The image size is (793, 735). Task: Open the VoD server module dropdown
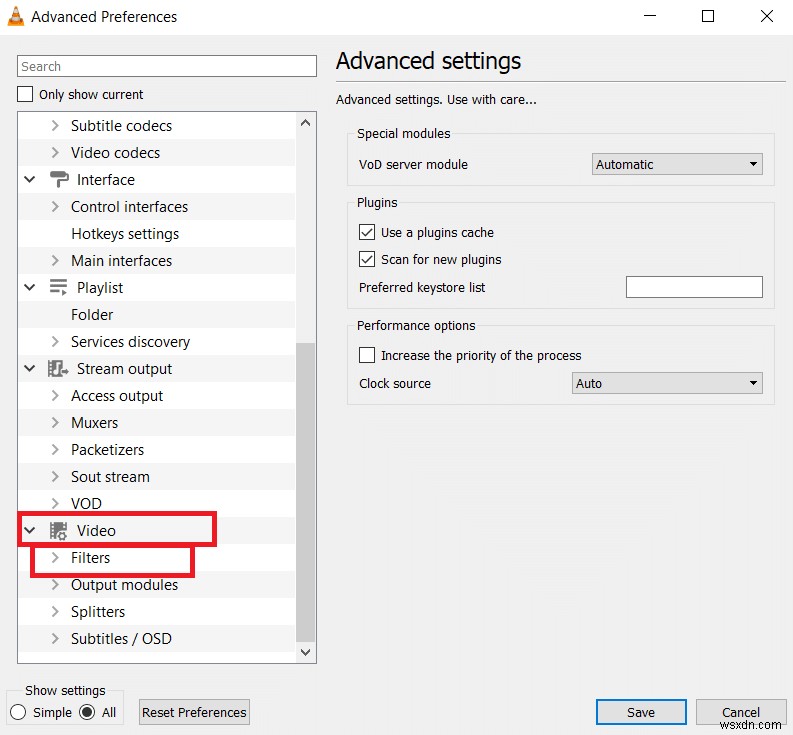(677, 164)
